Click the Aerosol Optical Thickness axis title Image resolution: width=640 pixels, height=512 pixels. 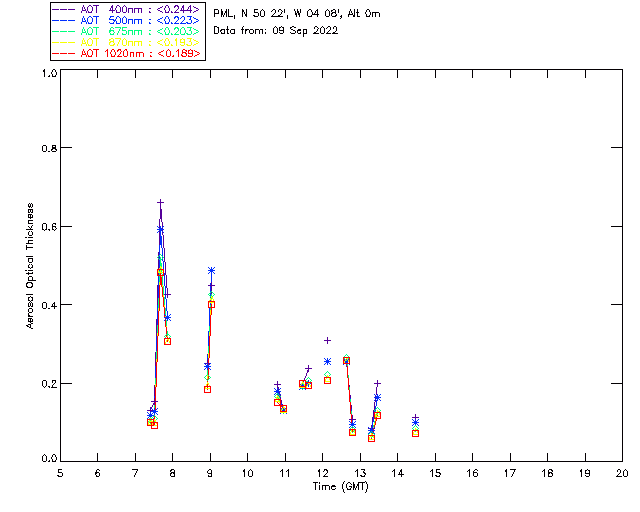point(30,266)
